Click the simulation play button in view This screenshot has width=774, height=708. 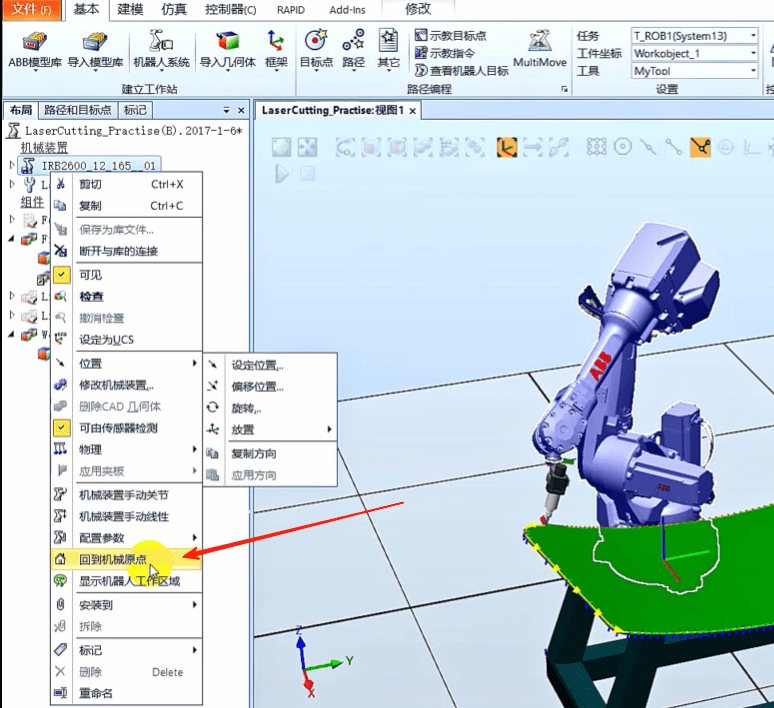(x=282, y=174)
